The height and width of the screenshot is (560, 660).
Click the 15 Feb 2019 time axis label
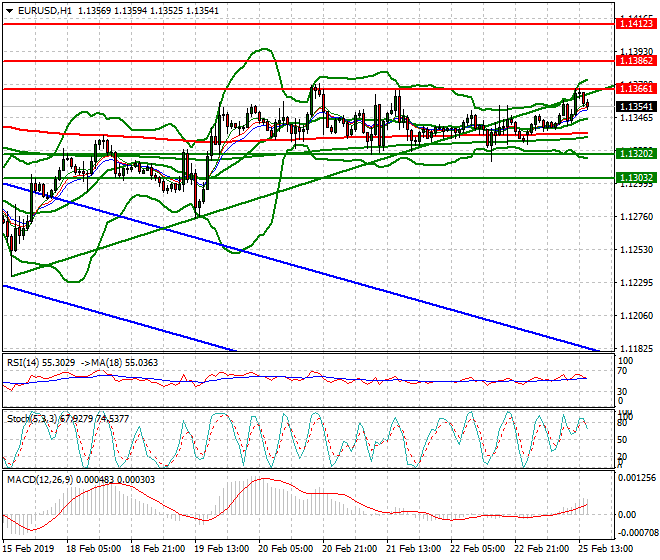29,549
